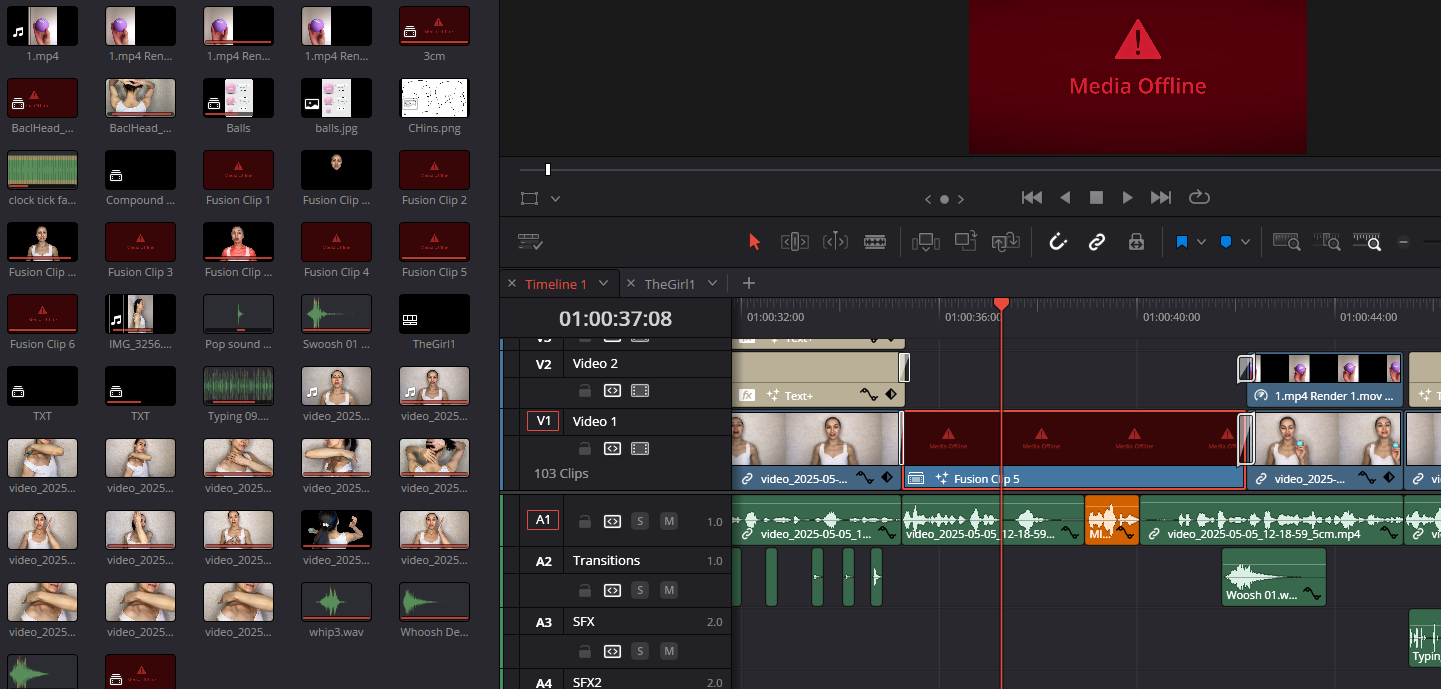The image size is (1441, 689).
Task: Click the viewer jog scrubber handle
Action: [547, 170]
